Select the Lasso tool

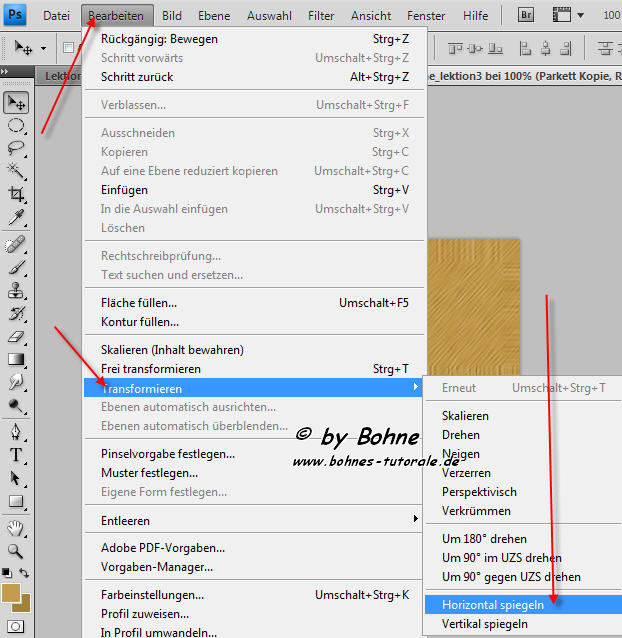tap(16, 148)
